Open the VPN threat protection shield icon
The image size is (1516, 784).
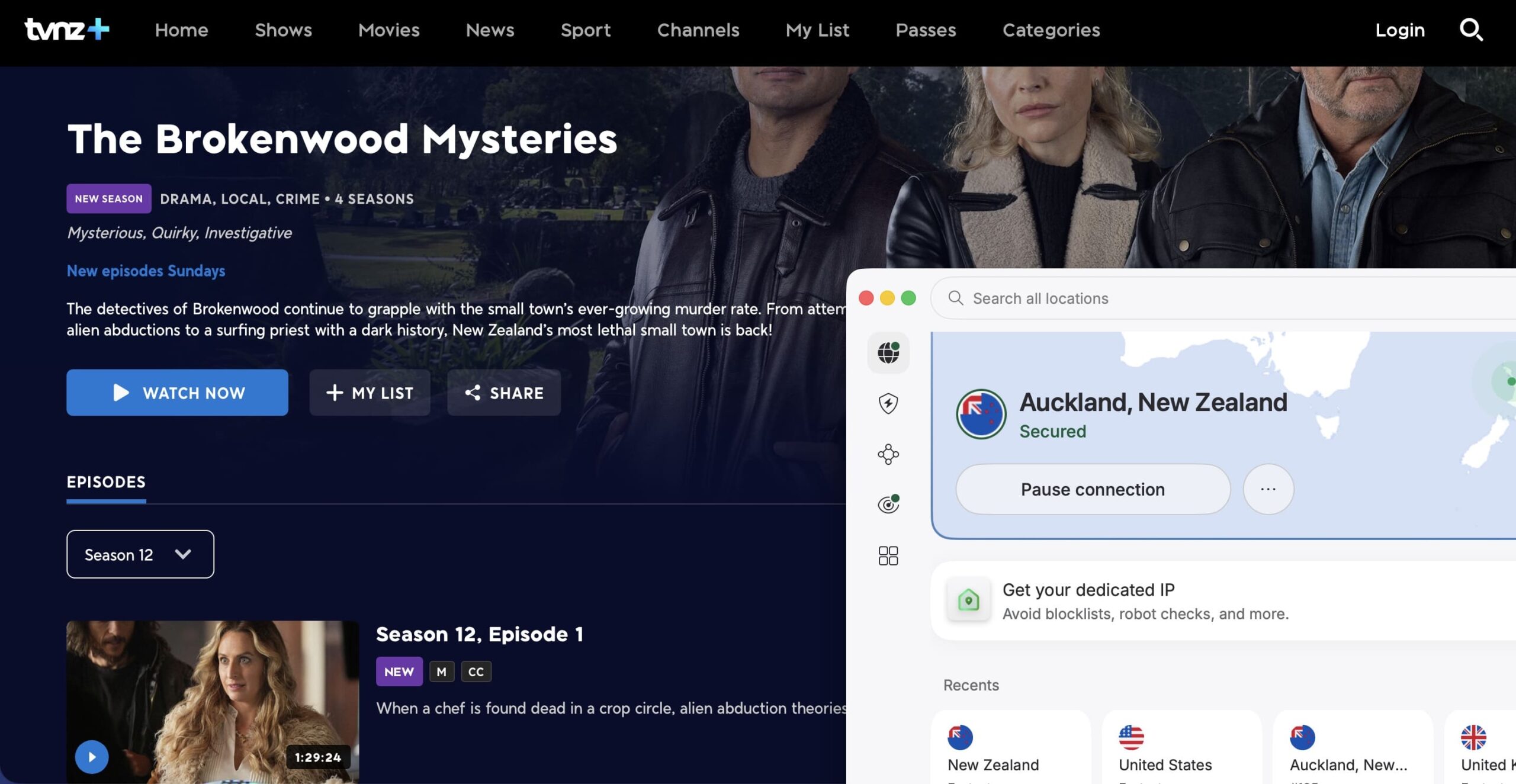pyautogui.click(x=888, y=404)
